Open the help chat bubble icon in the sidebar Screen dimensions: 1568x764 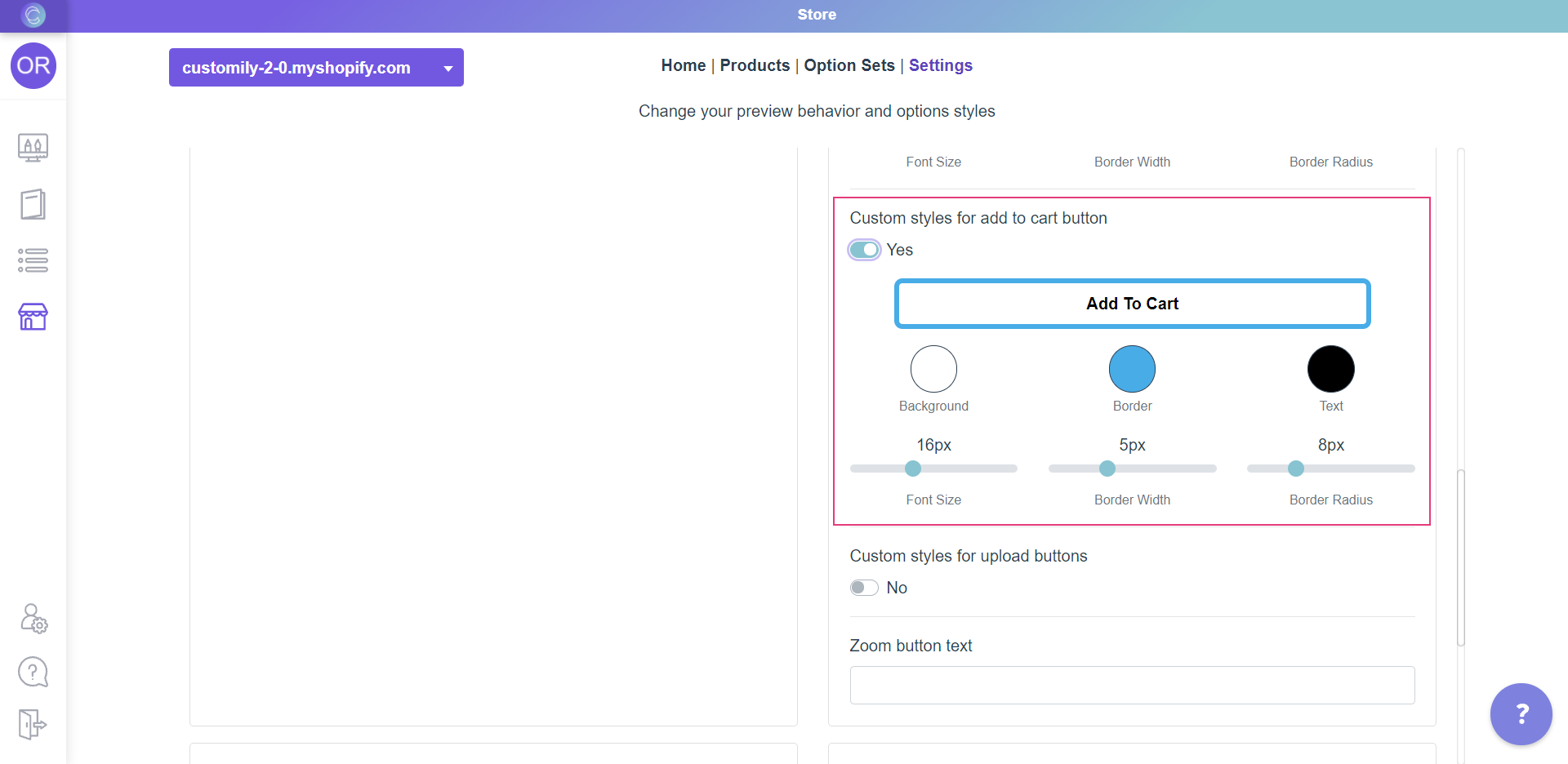(33, 673)
